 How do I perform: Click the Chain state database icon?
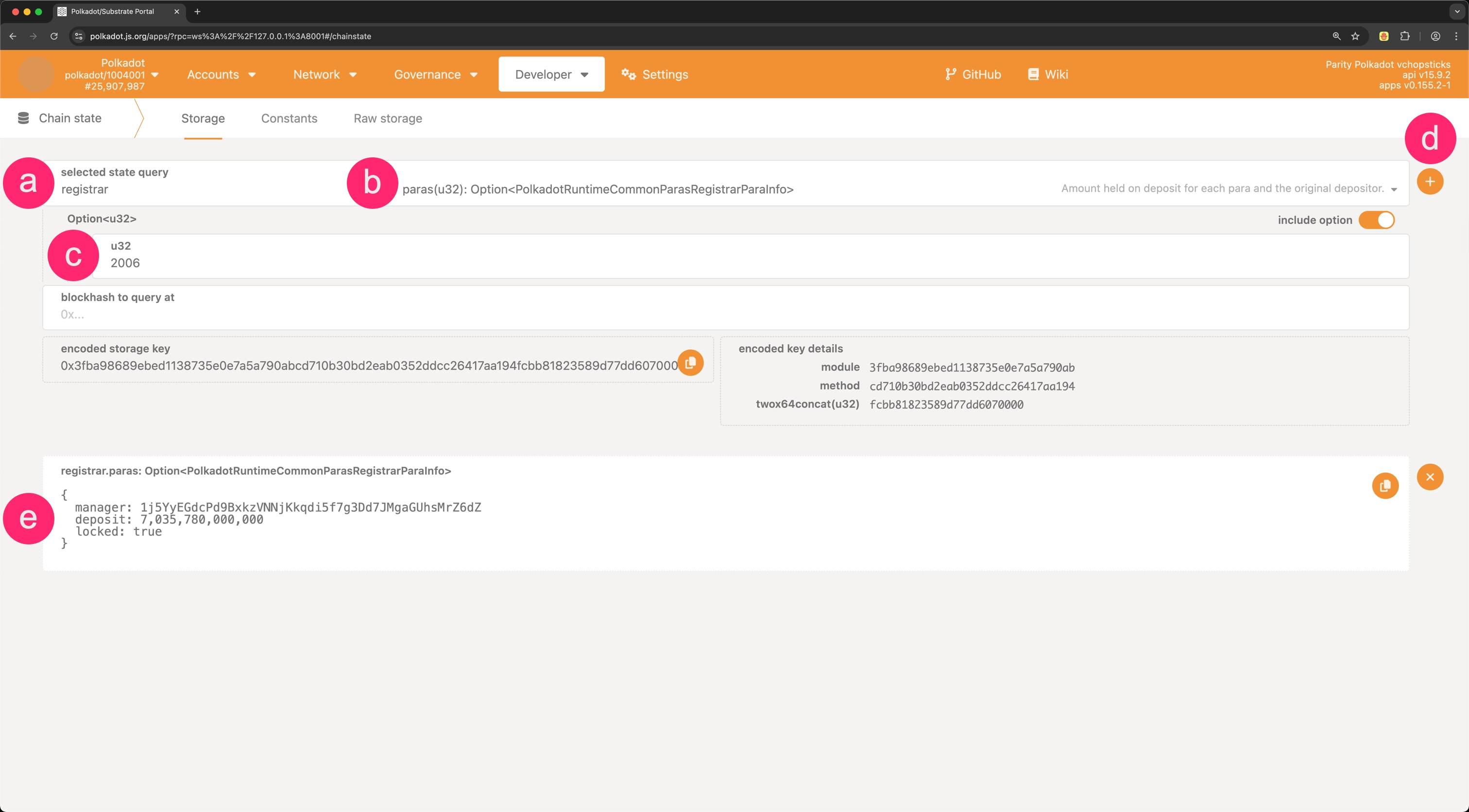(23, 118)
